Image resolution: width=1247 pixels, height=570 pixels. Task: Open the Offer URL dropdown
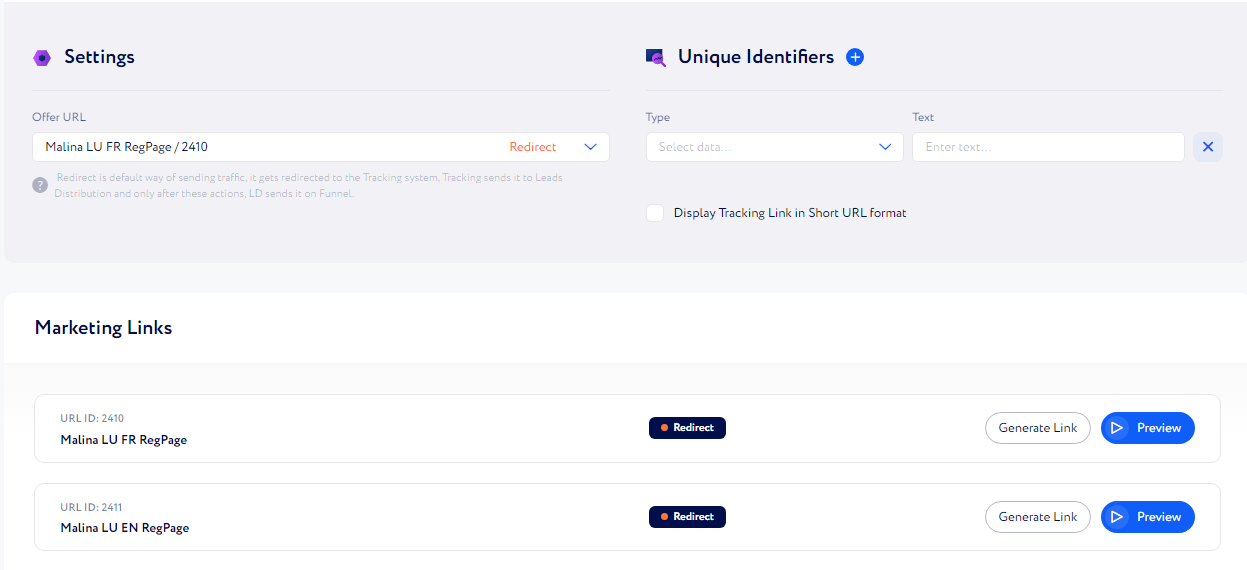click(x=321, y=147)
